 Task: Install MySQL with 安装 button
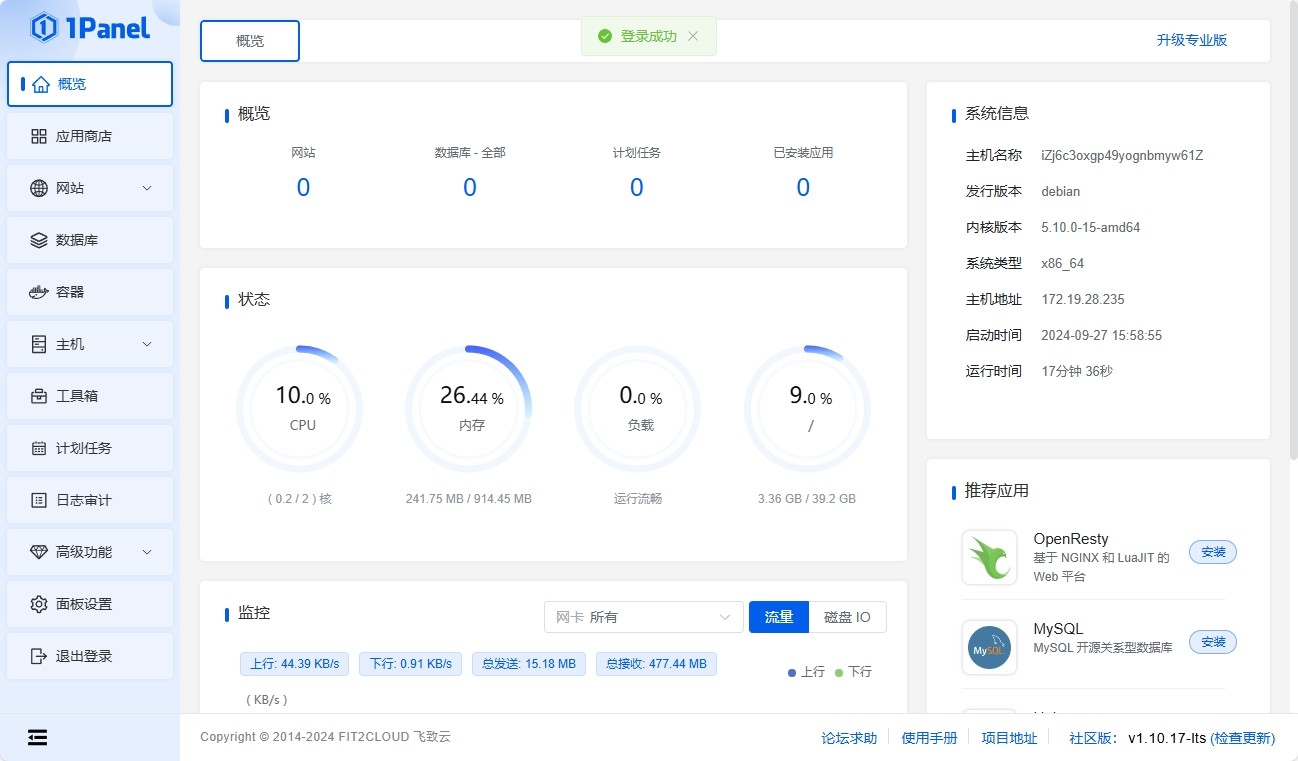tap(1213, 641)
